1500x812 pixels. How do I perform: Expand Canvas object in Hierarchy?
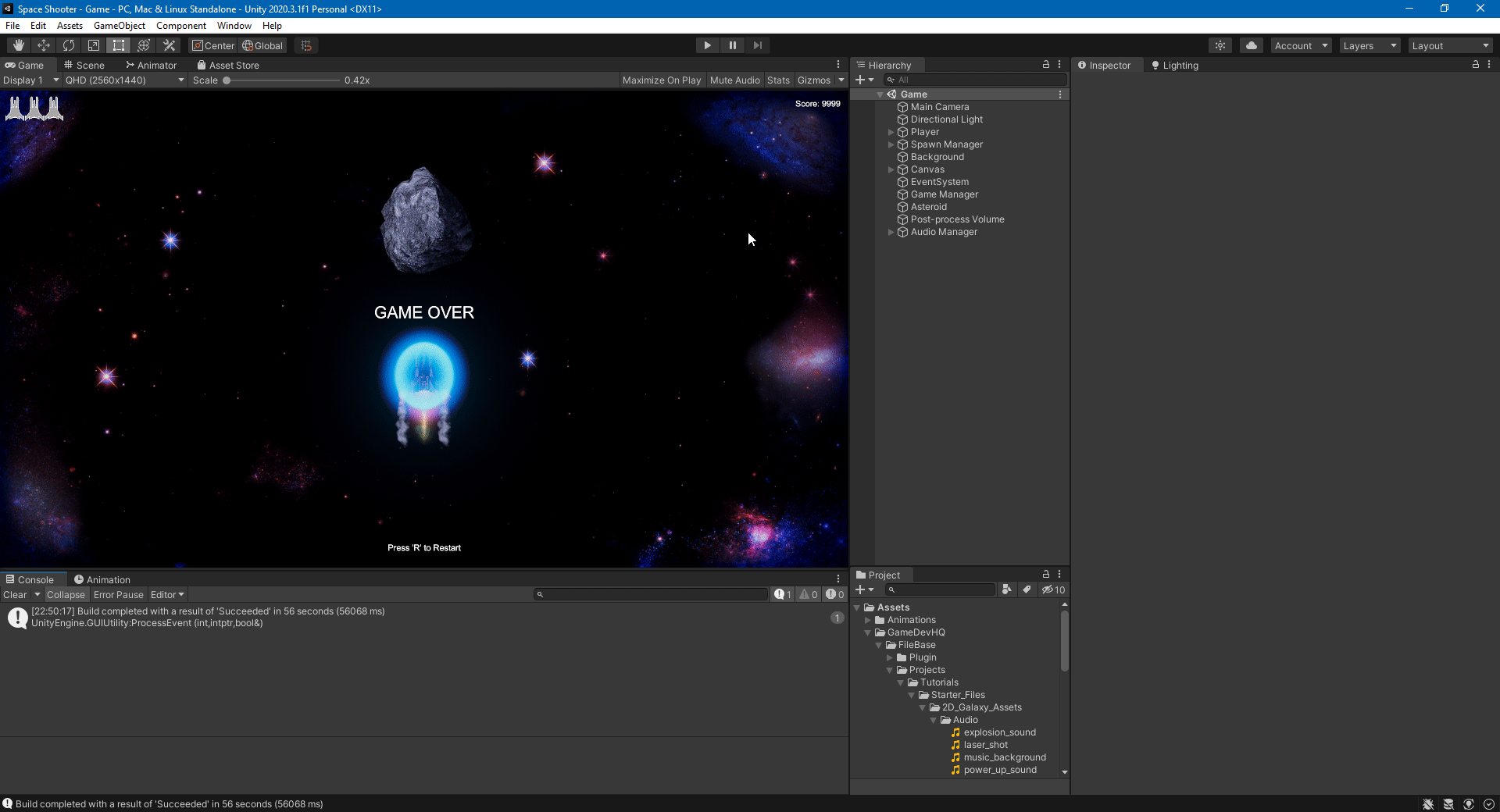click(891, 169)
